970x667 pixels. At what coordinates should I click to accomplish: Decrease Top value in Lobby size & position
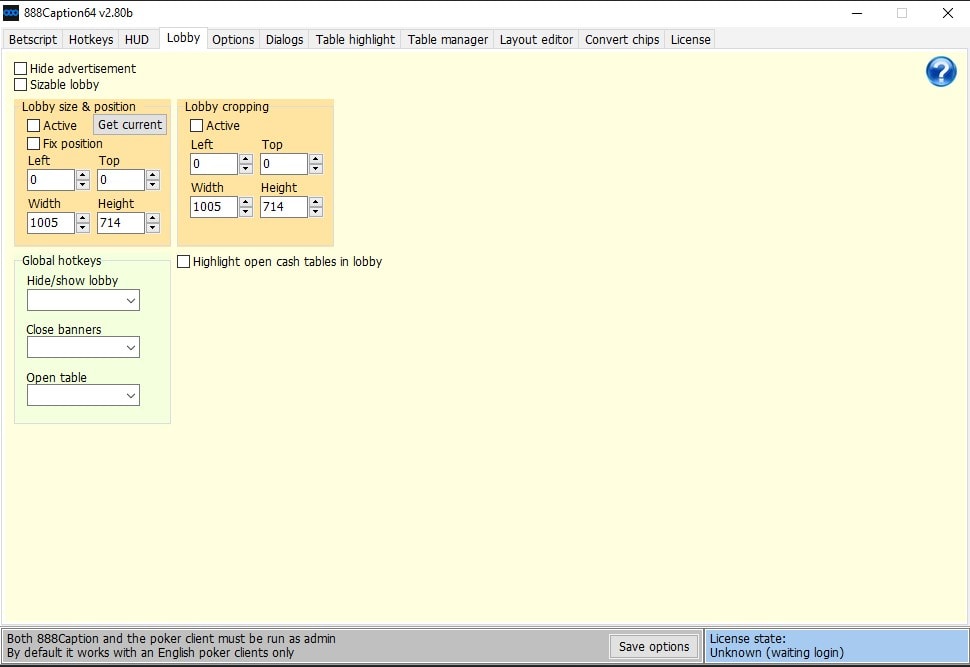pyautogui.click(x=153, y=185)
